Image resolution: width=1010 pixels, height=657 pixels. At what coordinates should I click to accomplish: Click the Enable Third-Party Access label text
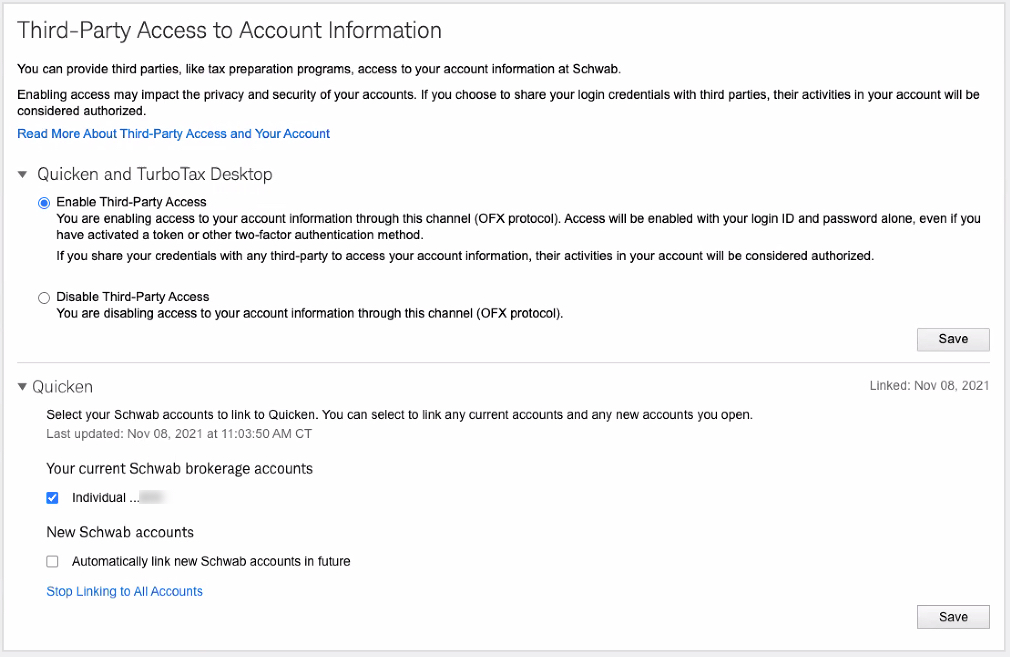[x=131, y=202]
